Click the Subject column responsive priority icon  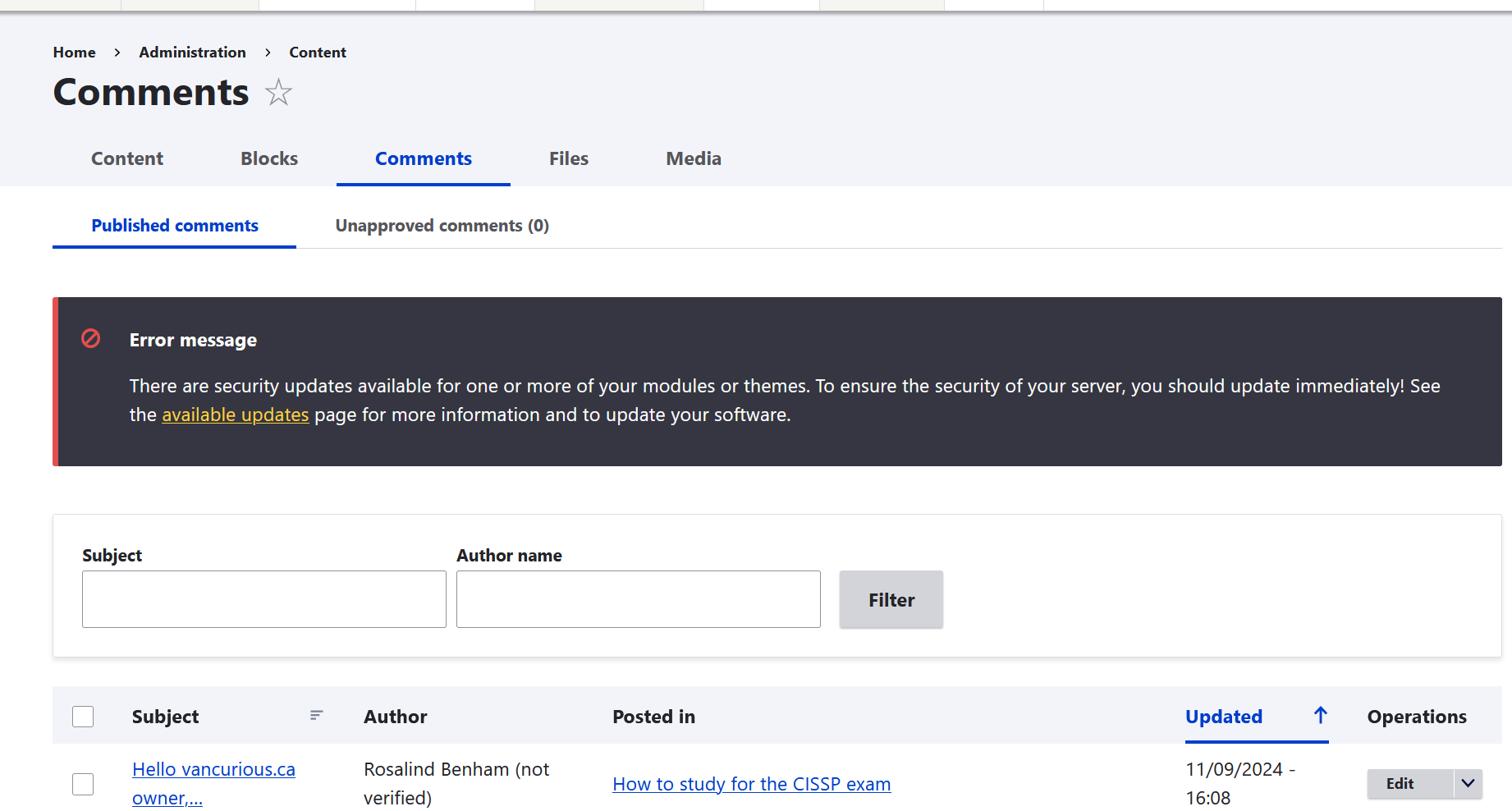point(317,716)
